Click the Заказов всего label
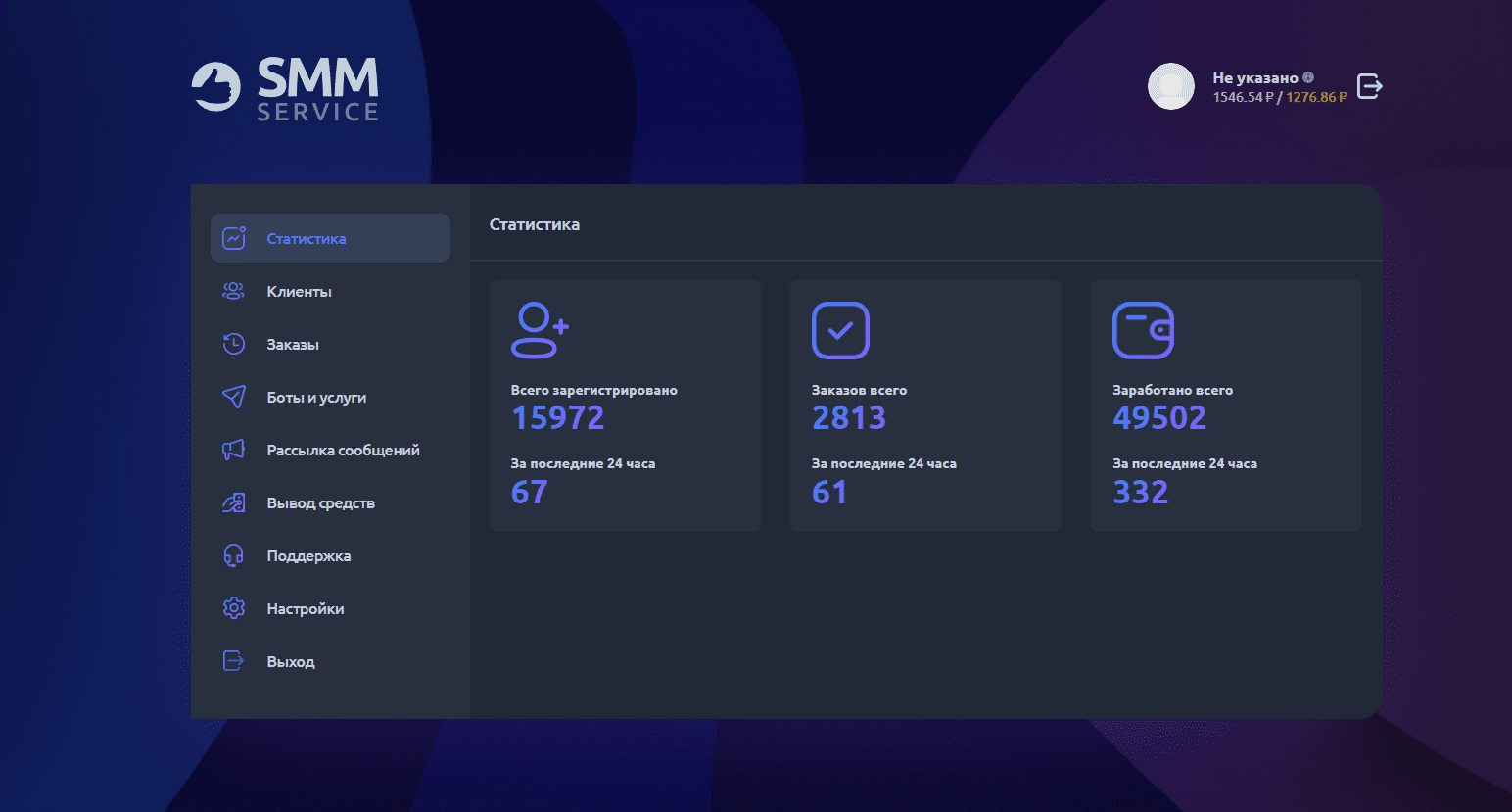The height and width of the screenshot is (812, 1512). click(x=859, y=390)
